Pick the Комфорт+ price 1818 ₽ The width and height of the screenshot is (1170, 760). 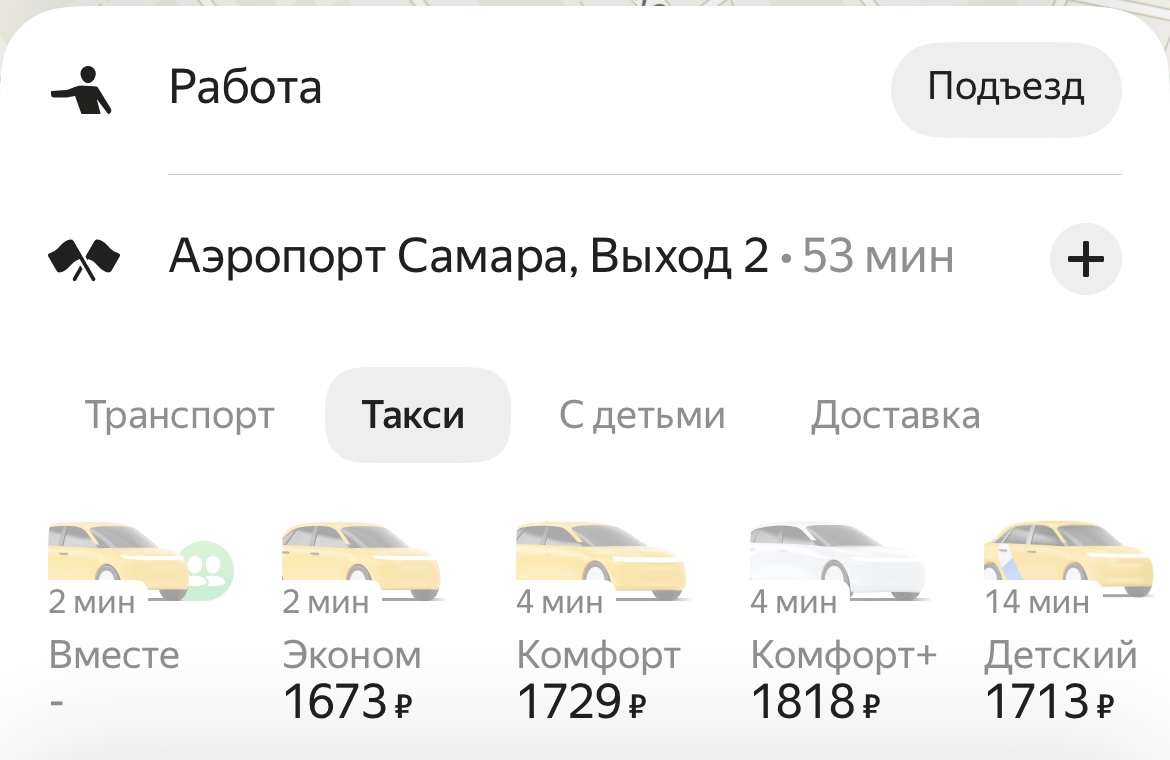815,702
